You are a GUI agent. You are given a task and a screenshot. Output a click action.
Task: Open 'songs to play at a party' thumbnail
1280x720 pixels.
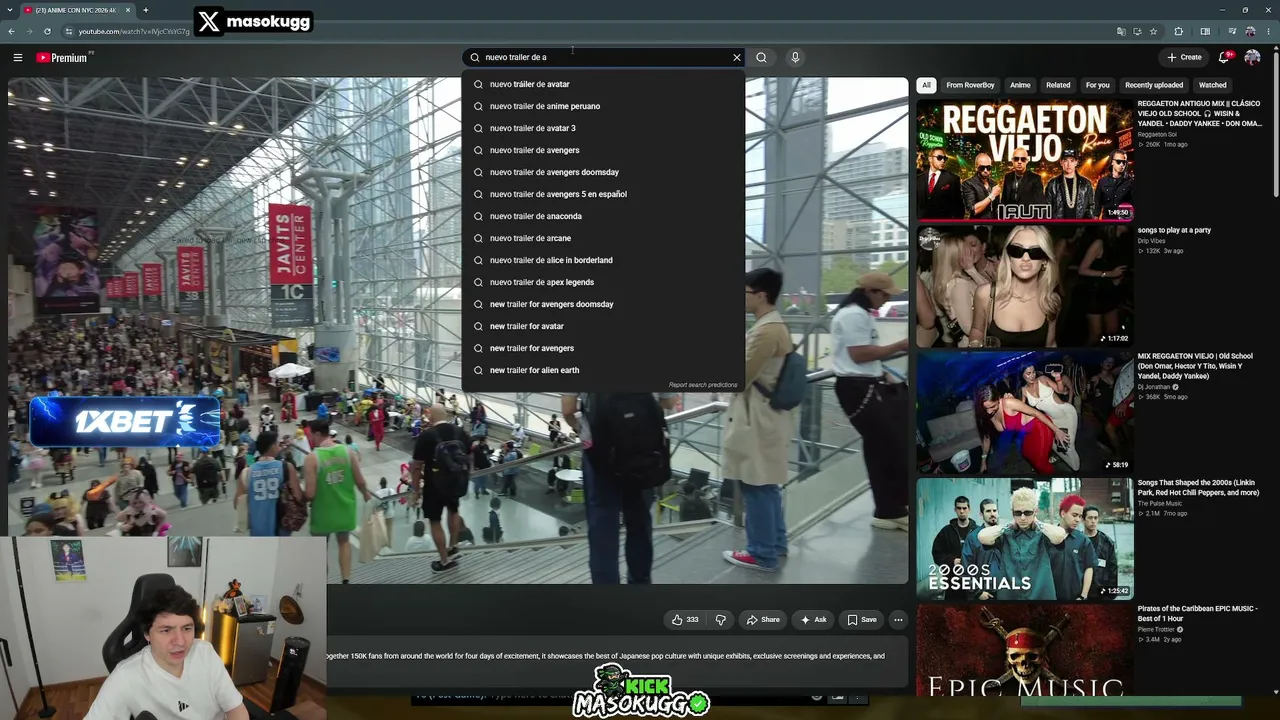1025,286
